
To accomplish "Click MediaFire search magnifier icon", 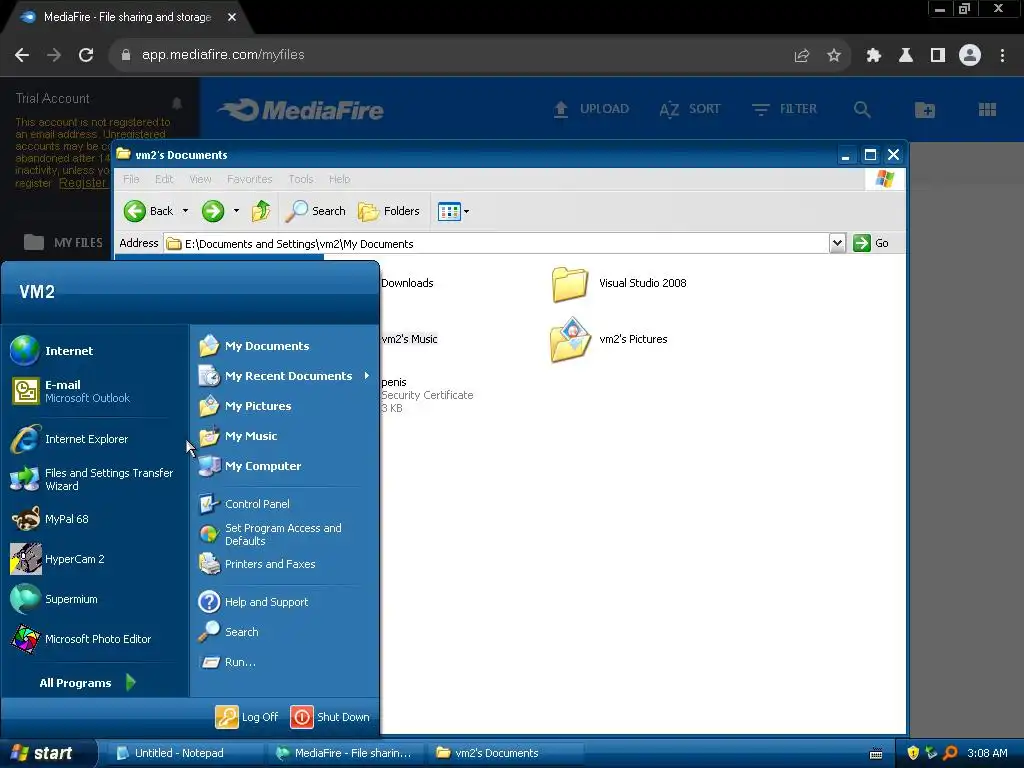I will pos(862,109).
